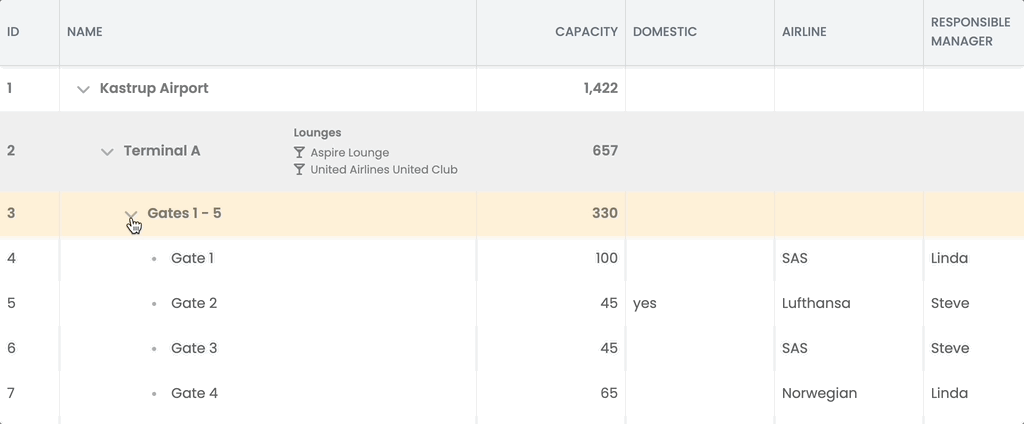
Task: Select the Gate 1 tree row
Action: pyautogui.click(x=512, y=258)
